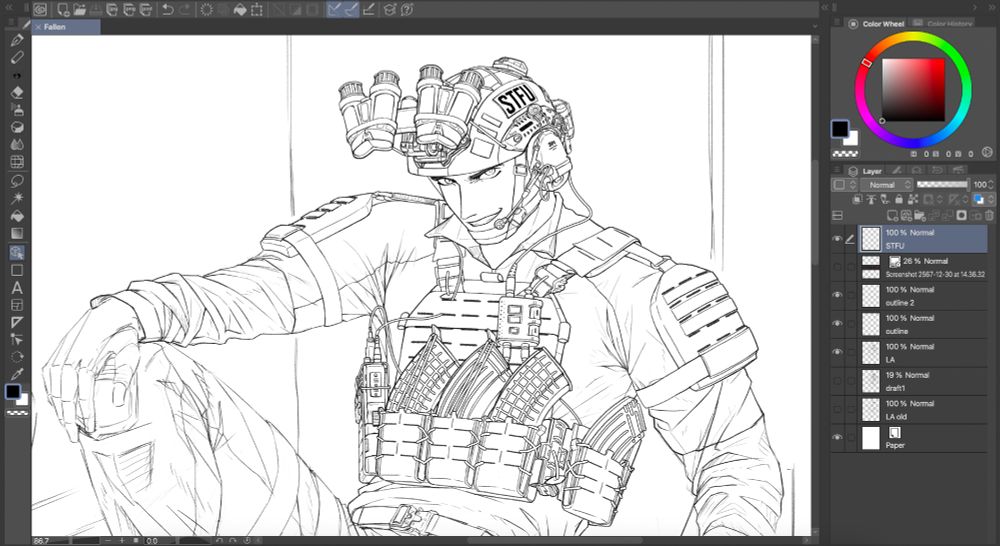Create a new canvas file

pyautogui.click(x=62, y=9)
